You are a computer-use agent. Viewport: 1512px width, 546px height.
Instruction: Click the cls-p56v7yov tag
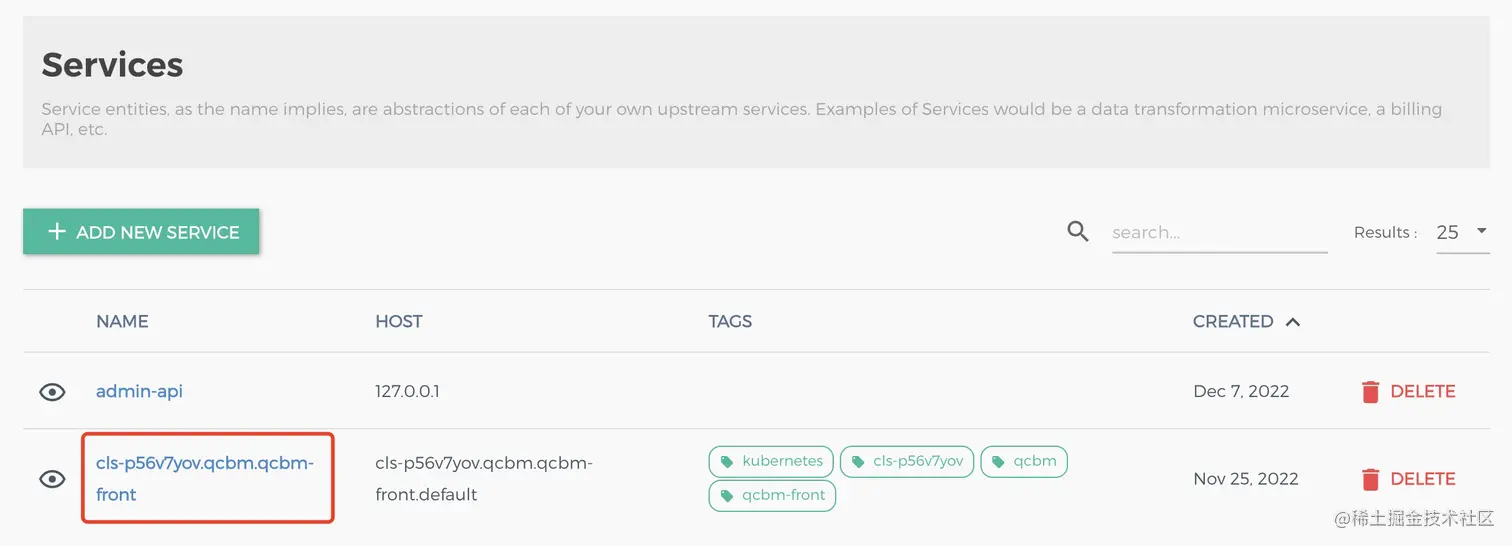906,461
